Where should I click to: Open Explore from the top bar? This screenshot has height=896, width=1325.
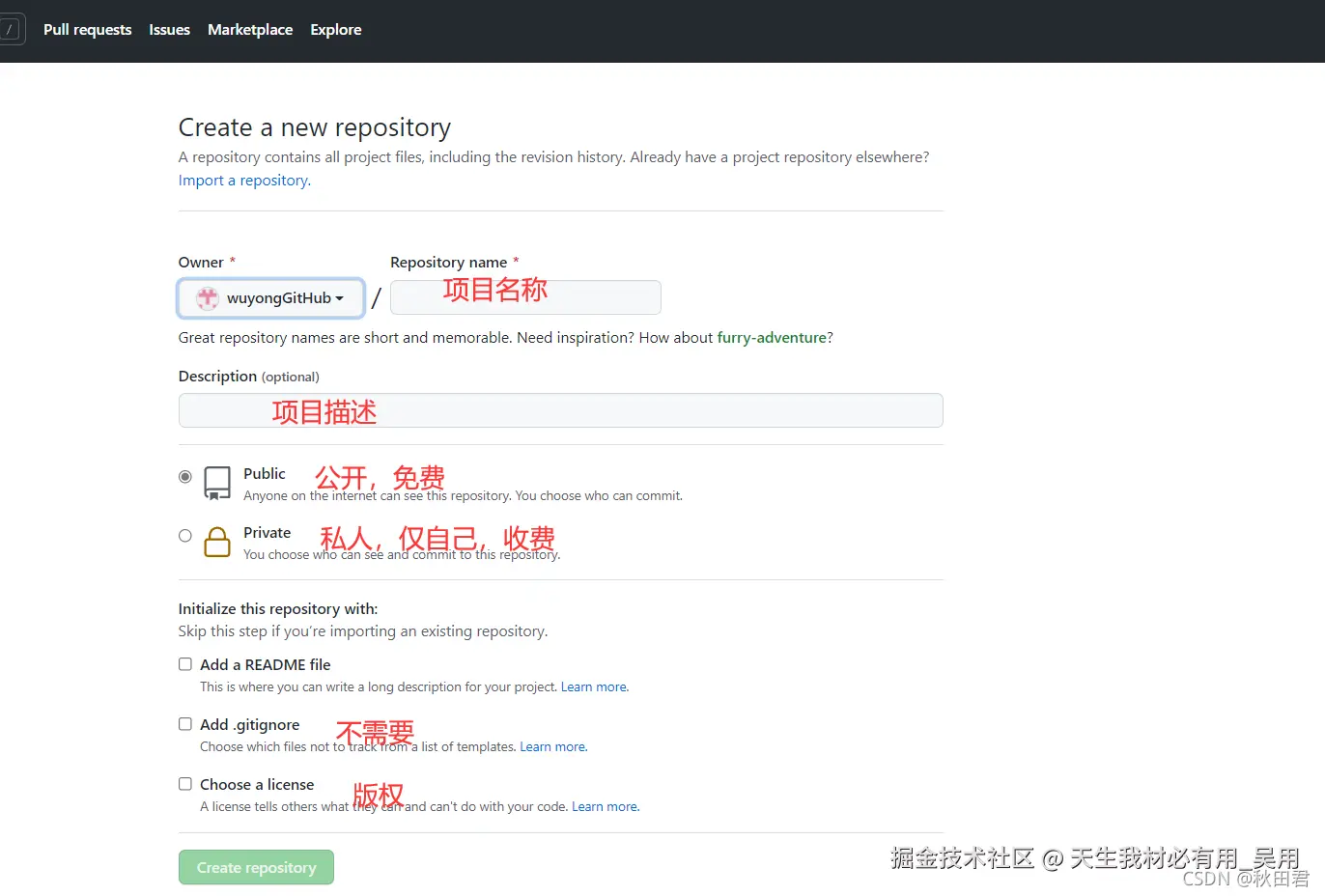tap(335, 29)
